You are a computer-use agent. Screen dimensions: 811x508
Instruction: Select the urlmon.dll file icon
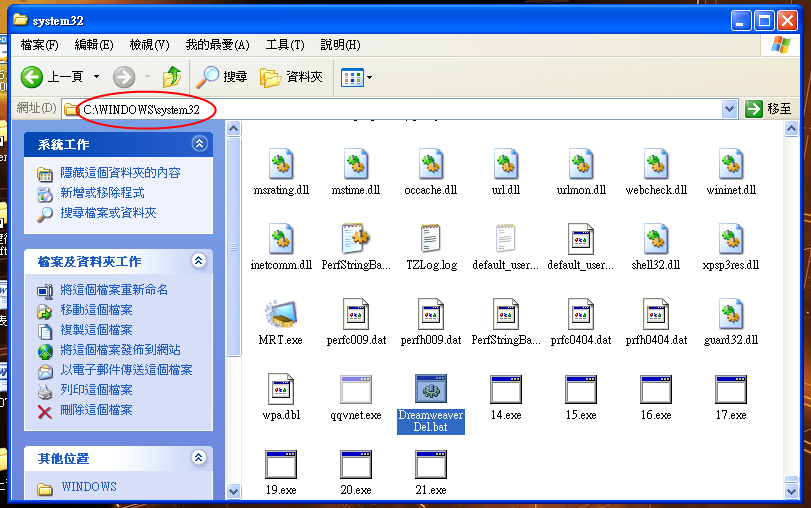click(x=581, y=164)
